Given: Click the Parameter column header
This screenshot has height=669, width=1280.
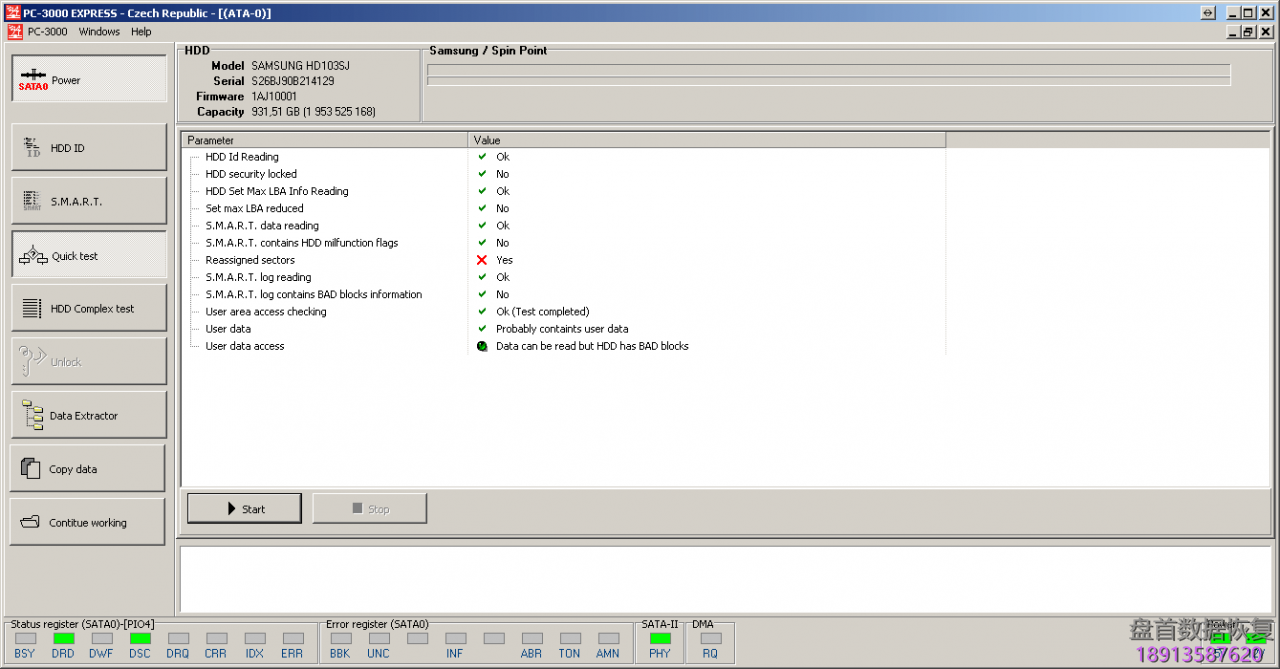Looking at the screenshot, I should [323, 140].
